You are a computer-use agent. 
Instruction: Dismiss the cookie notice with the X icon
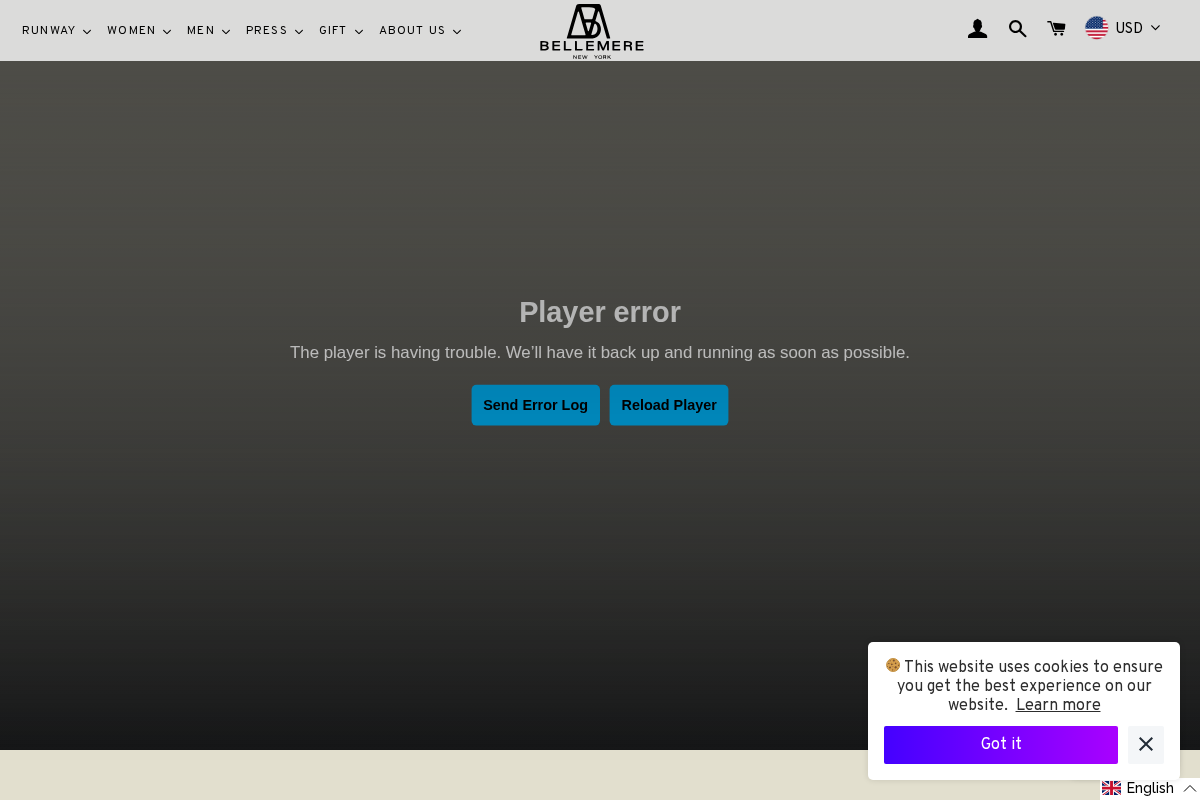1146,744
